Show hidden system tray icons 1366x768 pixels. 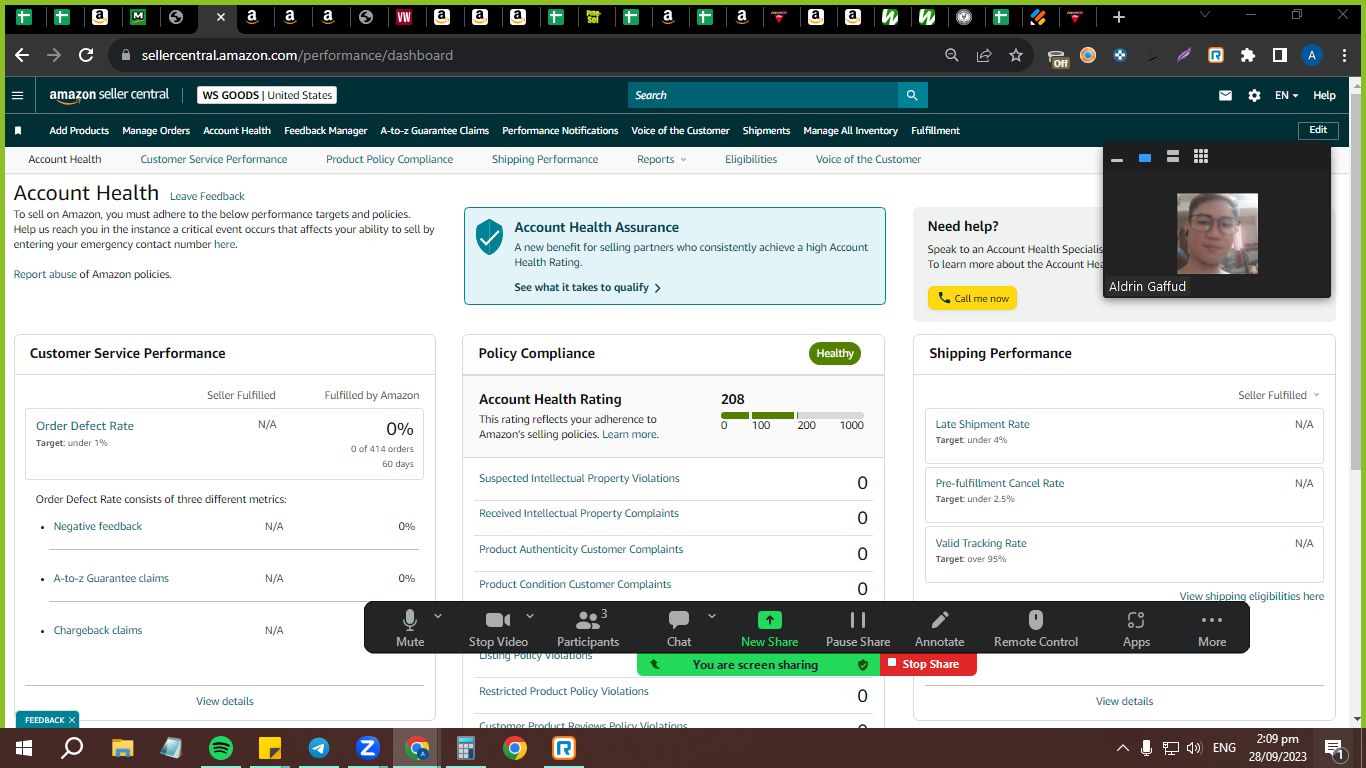(1123, 748)
